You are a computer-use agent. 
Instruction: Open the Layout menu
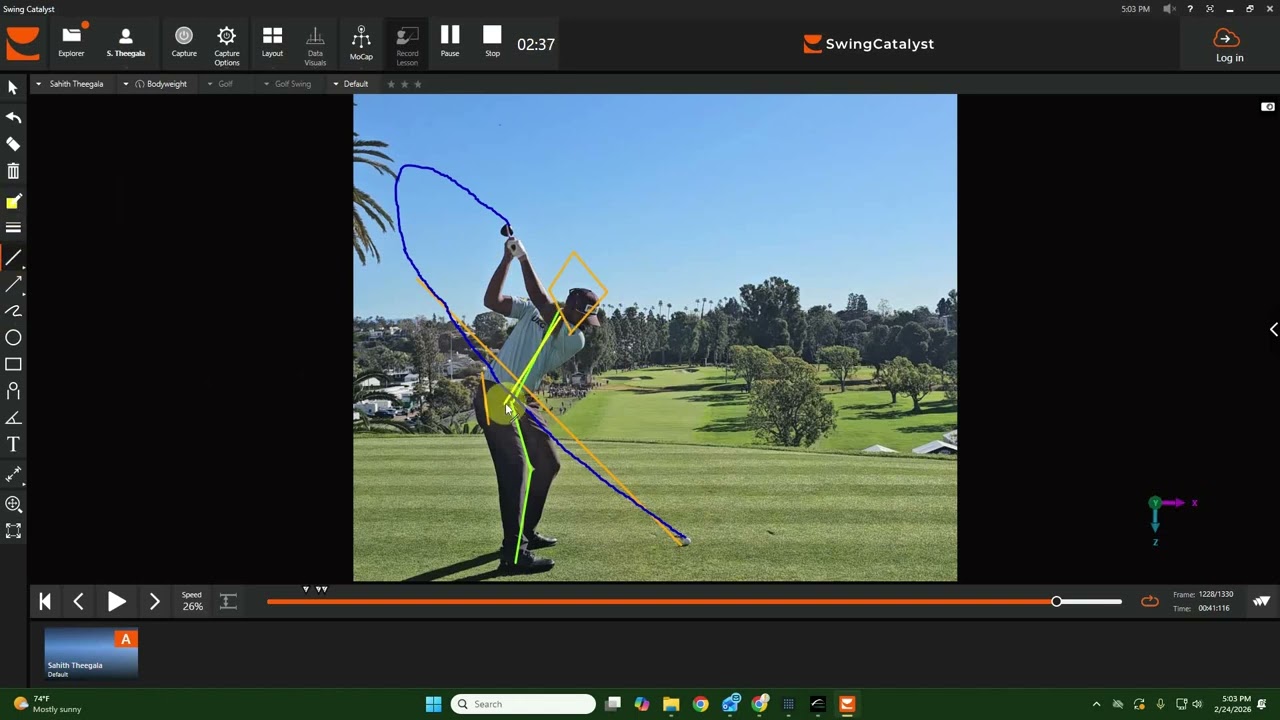click(x=272, y=43)
